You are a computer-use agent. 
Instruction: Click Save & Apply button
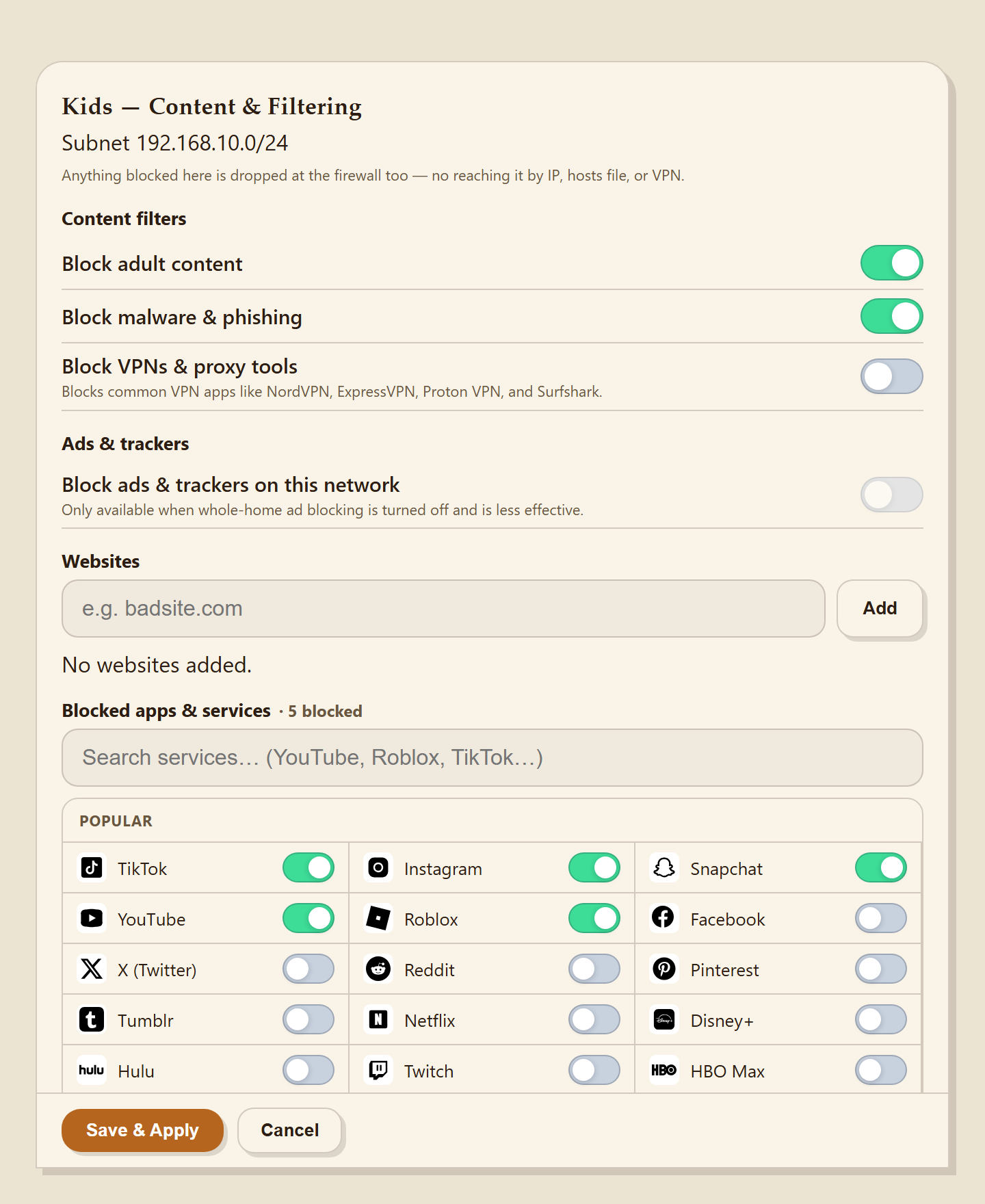click(142, 1130)
